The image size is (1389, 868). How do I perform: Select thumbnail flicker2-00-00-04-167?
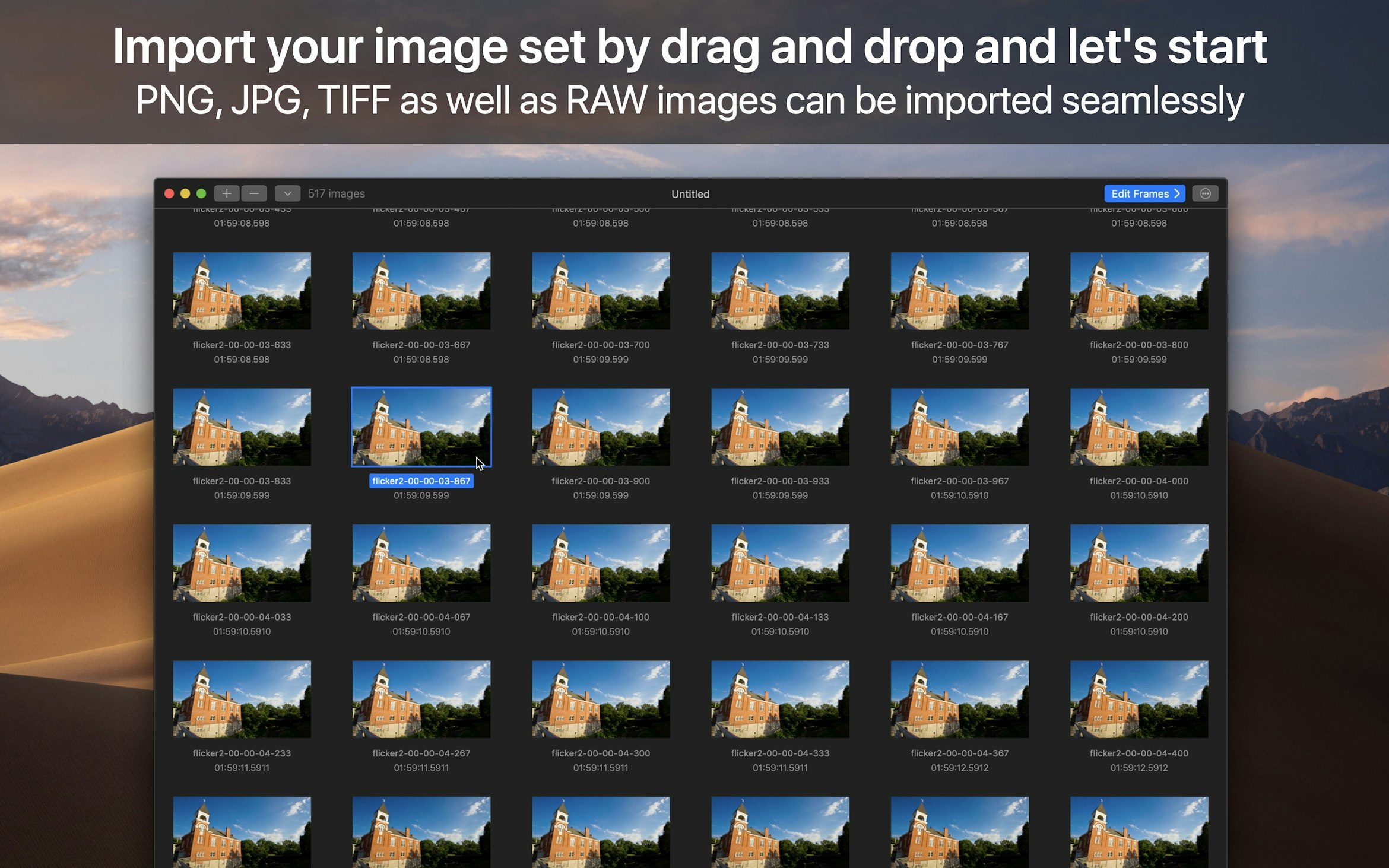959,562
